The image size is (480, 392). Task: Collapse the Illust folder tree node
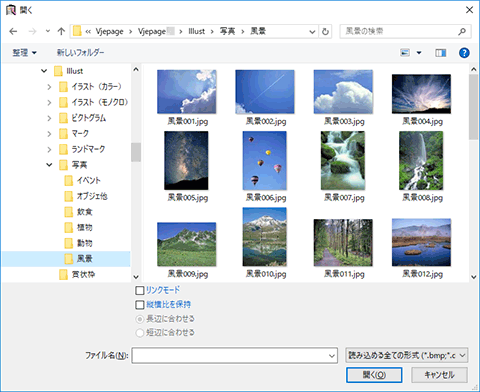(44, 71)
